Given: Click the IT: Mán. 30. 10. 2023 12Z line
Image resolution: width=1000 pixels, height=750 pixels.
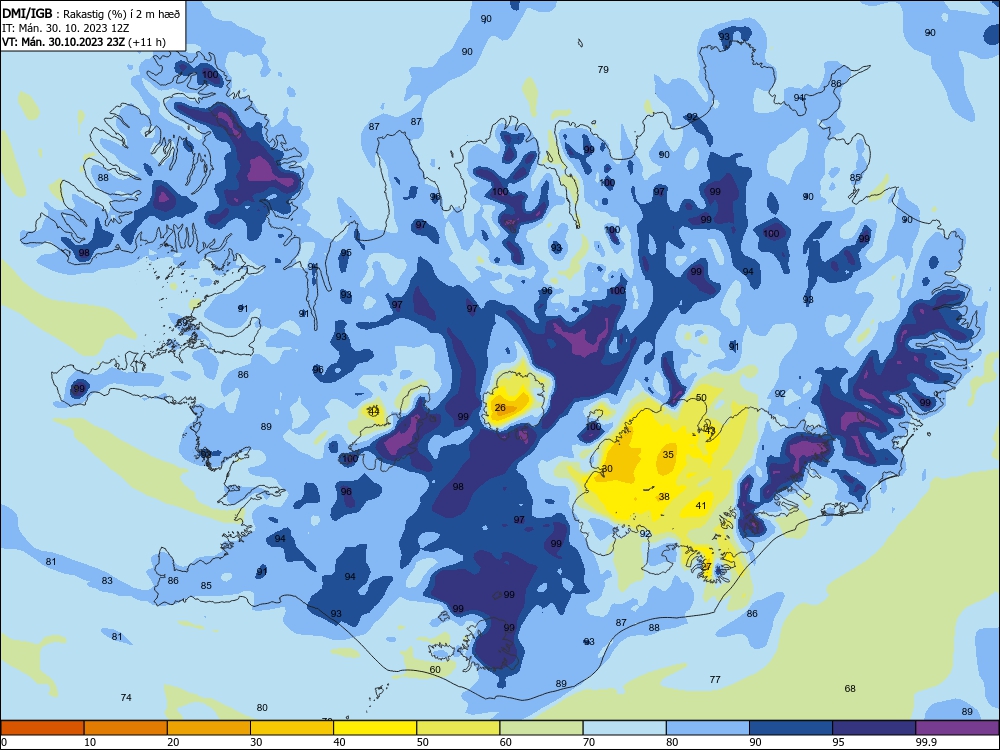Looking at the screenshot, I should pyautogui.click(x=66, y=28).
